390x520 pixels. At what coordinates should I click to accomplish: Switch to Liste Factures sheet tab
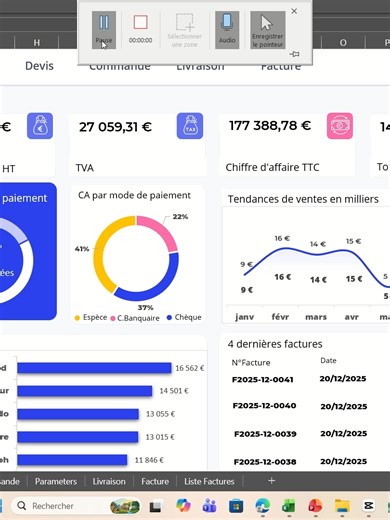[x=209, y=481]
